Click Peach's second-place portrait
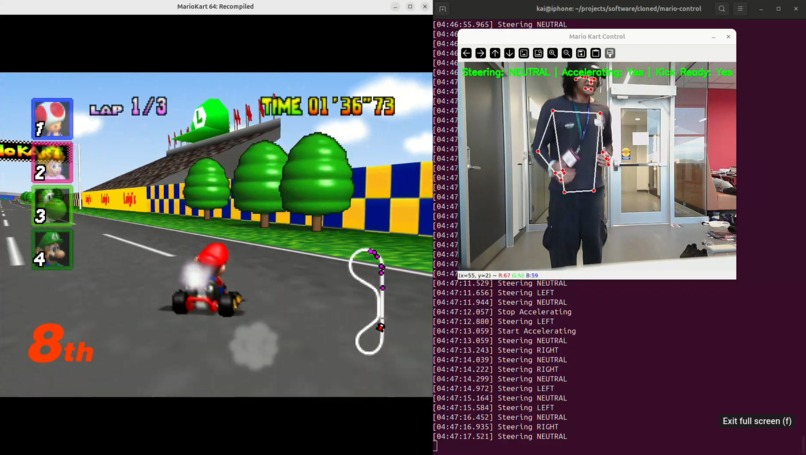 pyautogui.click(x=52, y=162)
